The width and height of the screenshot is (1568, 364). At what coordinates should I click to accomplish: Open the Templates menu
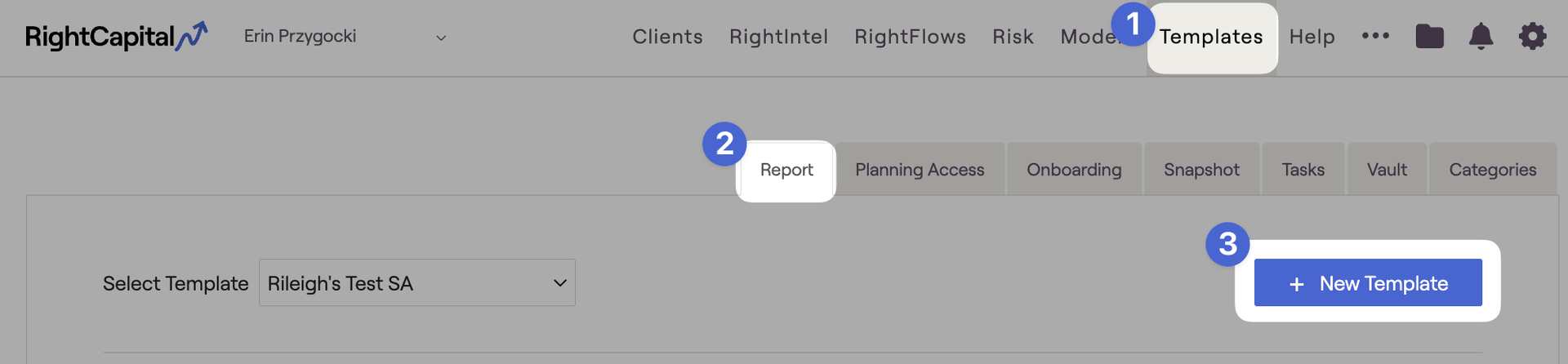1211,37
